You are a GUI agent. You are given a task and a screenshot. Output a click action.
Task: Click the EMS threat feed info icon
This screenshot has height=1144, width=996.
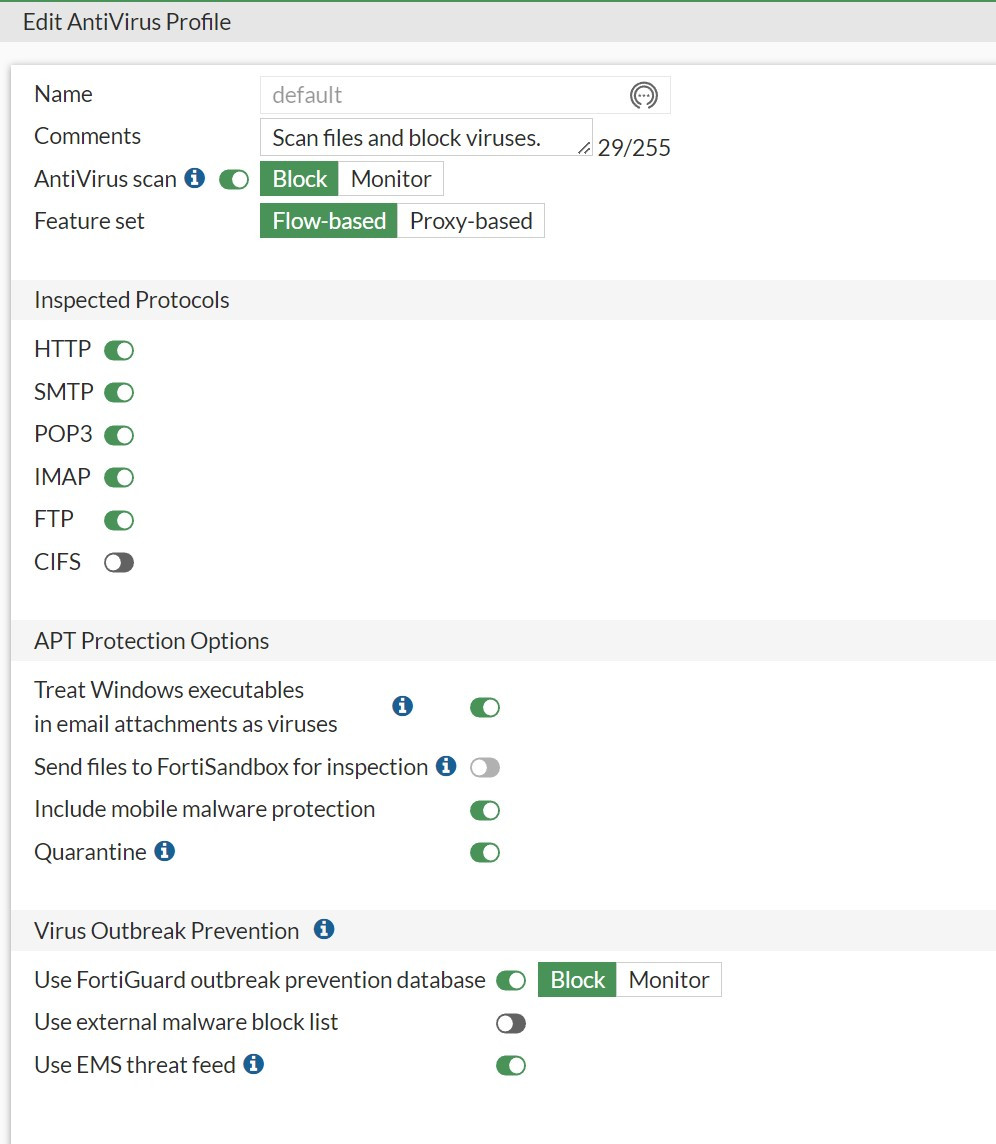point(254,1064)
